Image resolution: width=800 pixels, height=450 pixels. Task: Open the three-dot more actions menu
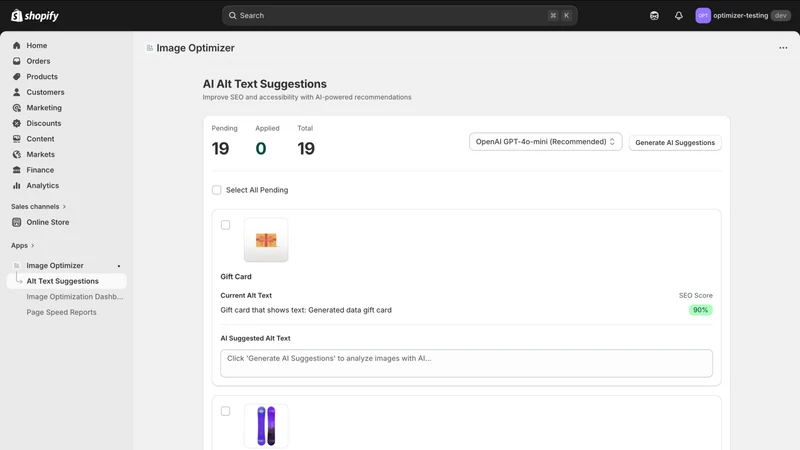pyautogui.click(x=783, y=48)
